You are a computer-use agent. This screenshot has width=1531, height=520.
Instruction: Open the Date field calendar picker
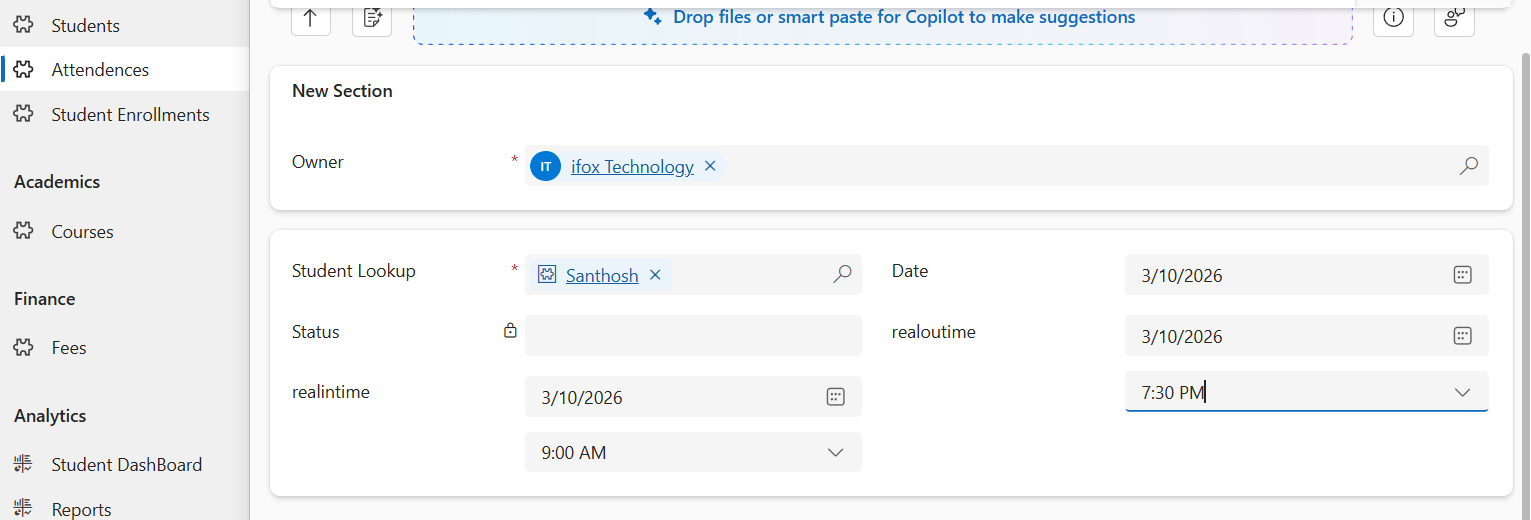1462,275
